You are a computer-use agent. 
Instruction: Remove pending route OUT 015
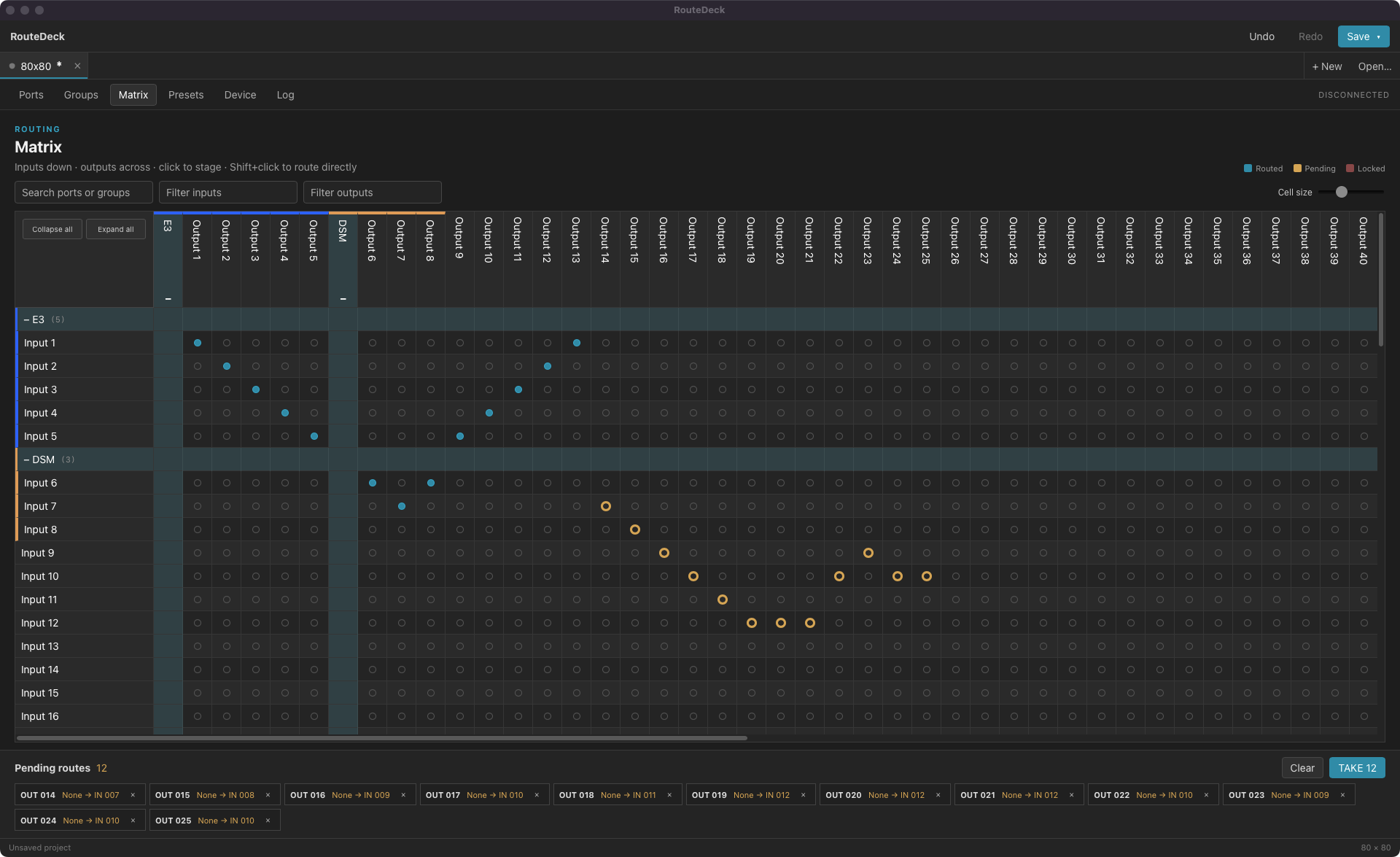click(x=268, y=795)
